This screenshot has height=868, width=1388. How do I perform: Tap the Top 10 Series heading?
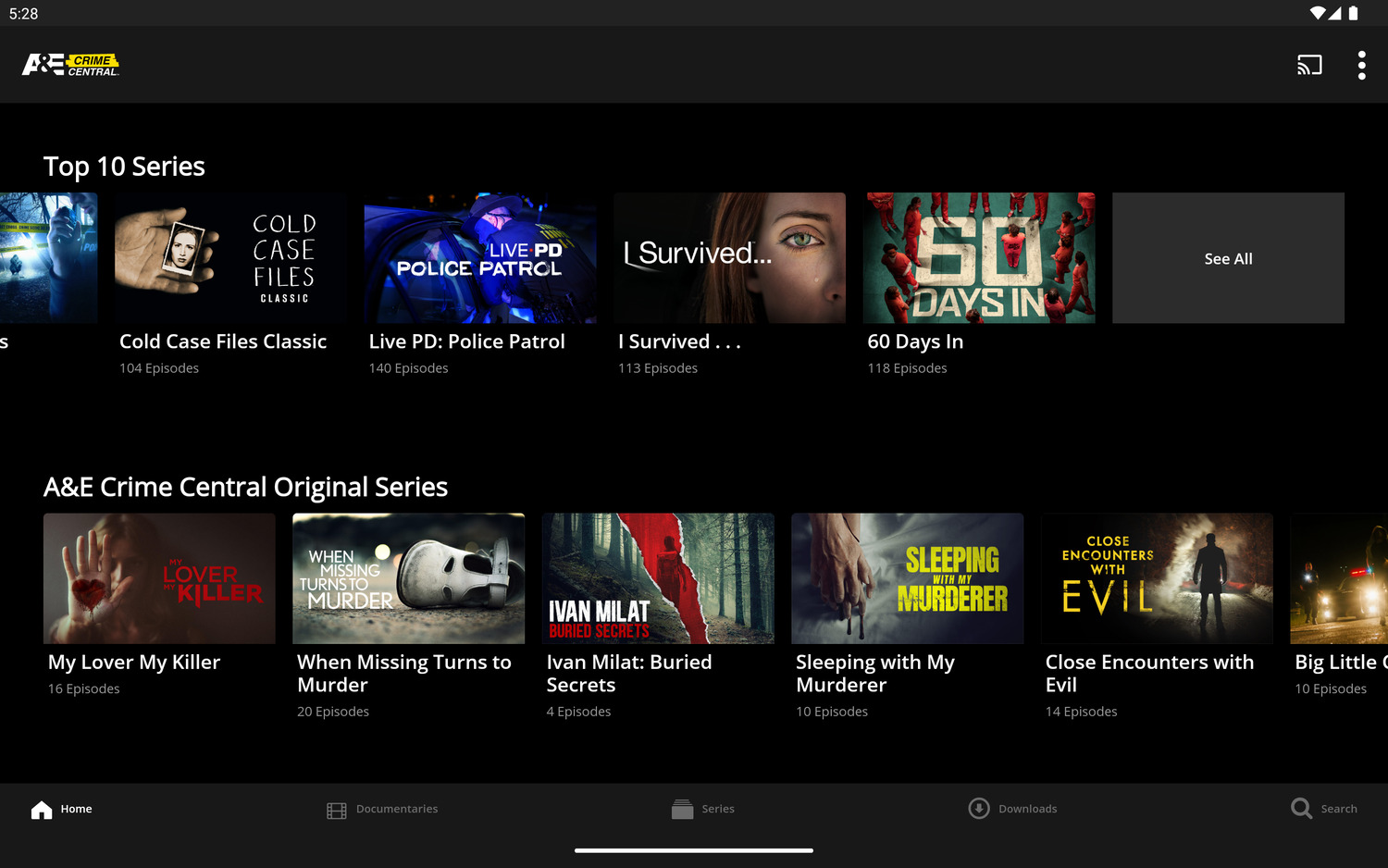[x=124, y=167]
